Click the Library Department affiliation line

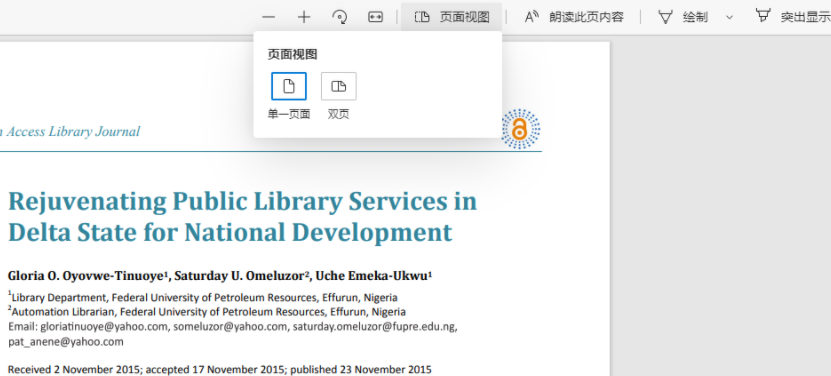click(x=202, y=297)
